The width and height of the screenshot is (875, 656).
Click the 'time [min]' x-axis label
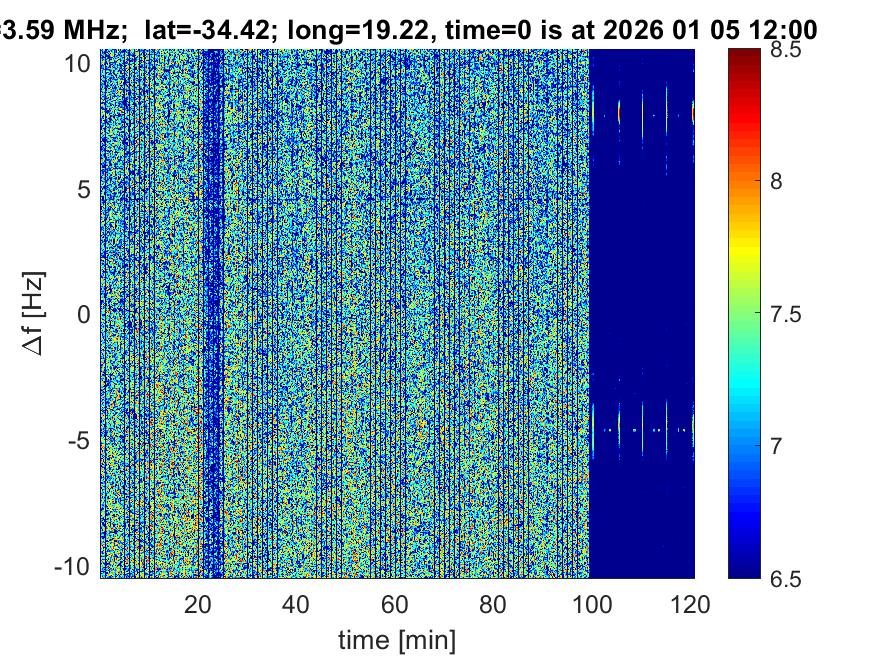coord(396,638)
